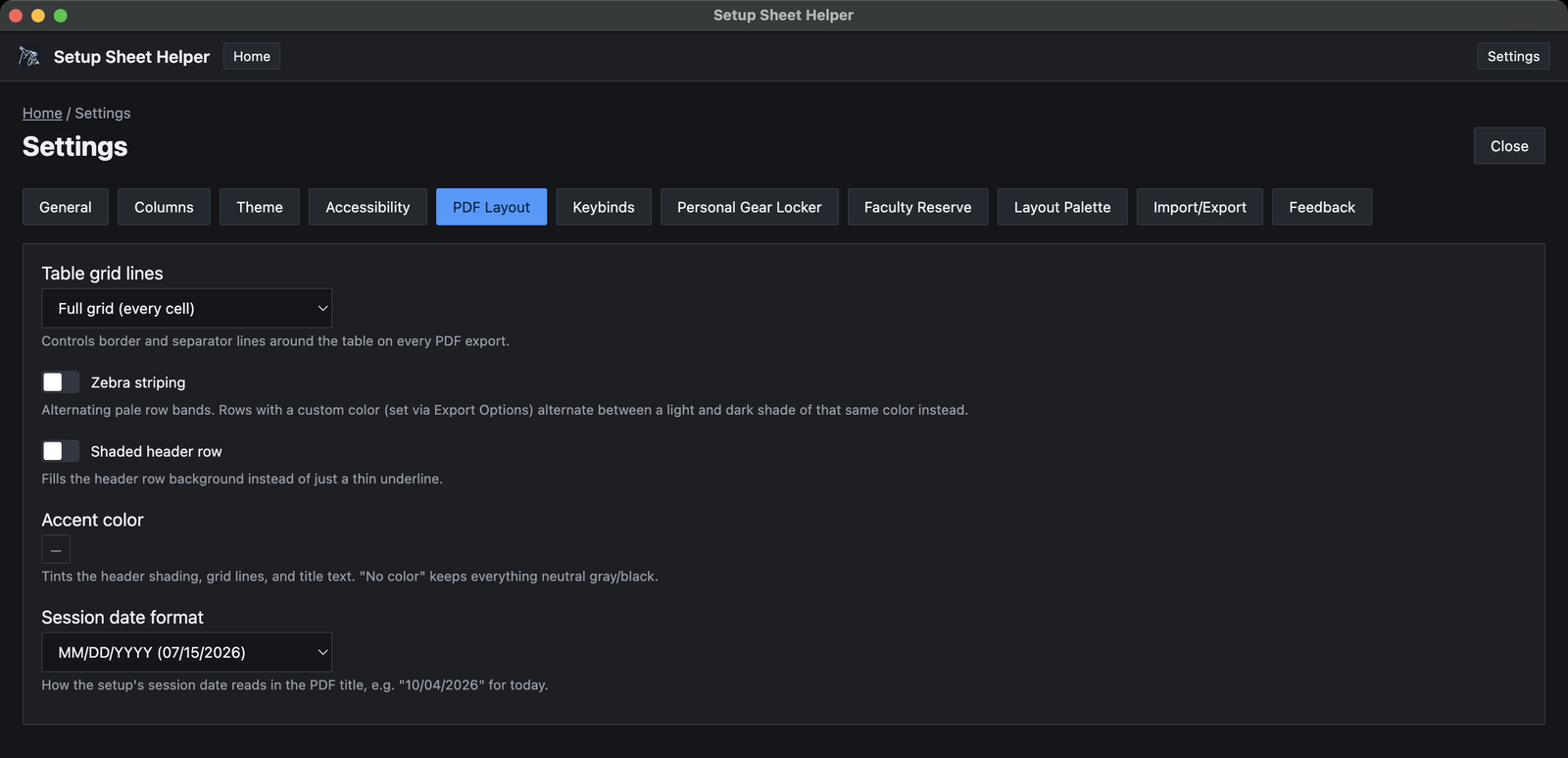Switch to the Keybinds tab
The width and height of the screenshot is (1568, 758).
(x=604, y=207)
